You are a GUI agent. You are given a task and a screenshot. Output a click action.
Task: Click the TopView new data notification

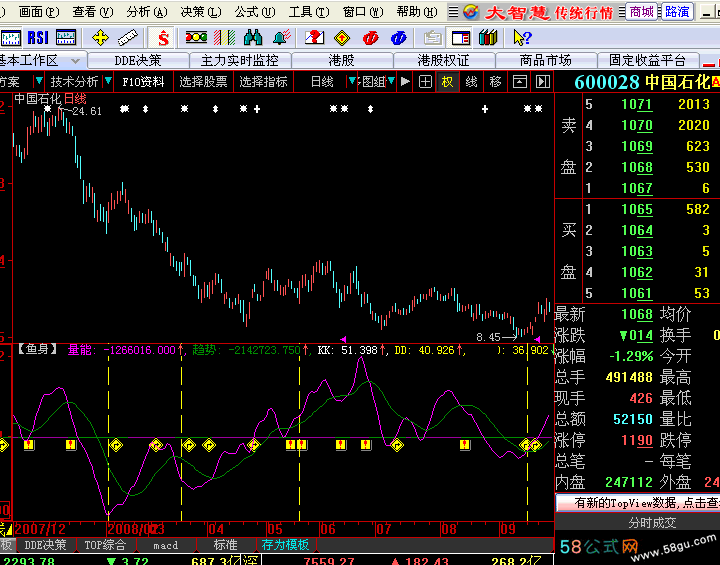tap(638, 503)
